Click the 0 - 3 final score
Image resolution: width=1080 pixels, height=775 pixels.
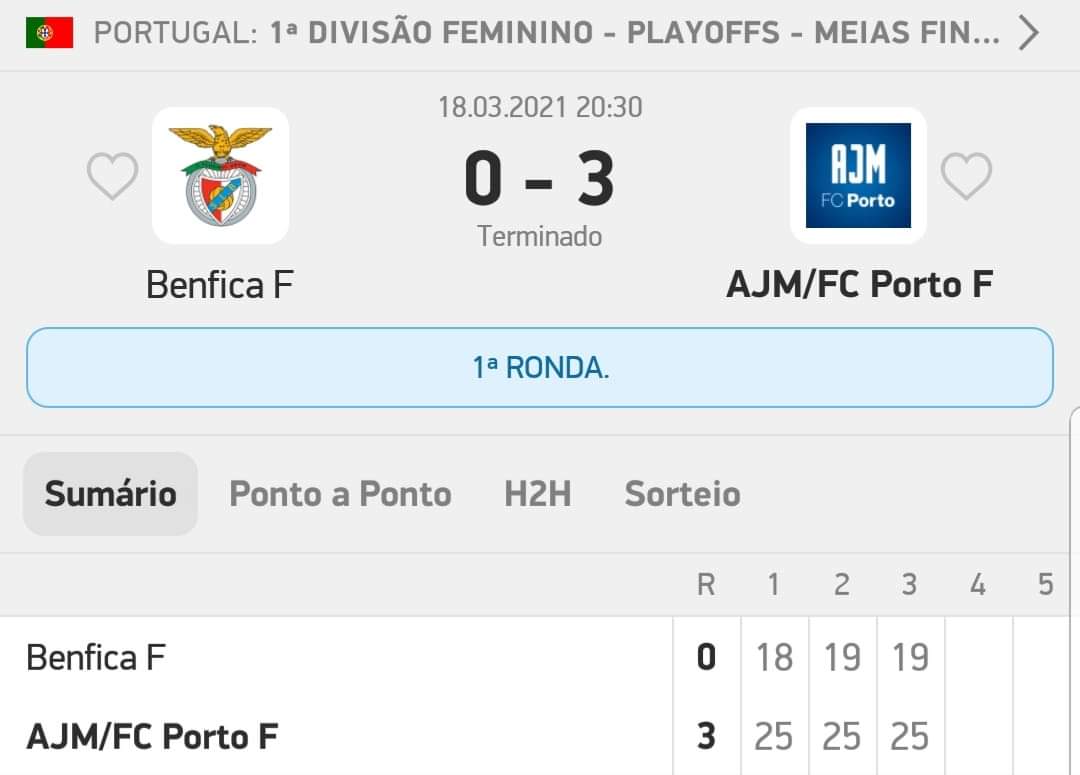539,179
